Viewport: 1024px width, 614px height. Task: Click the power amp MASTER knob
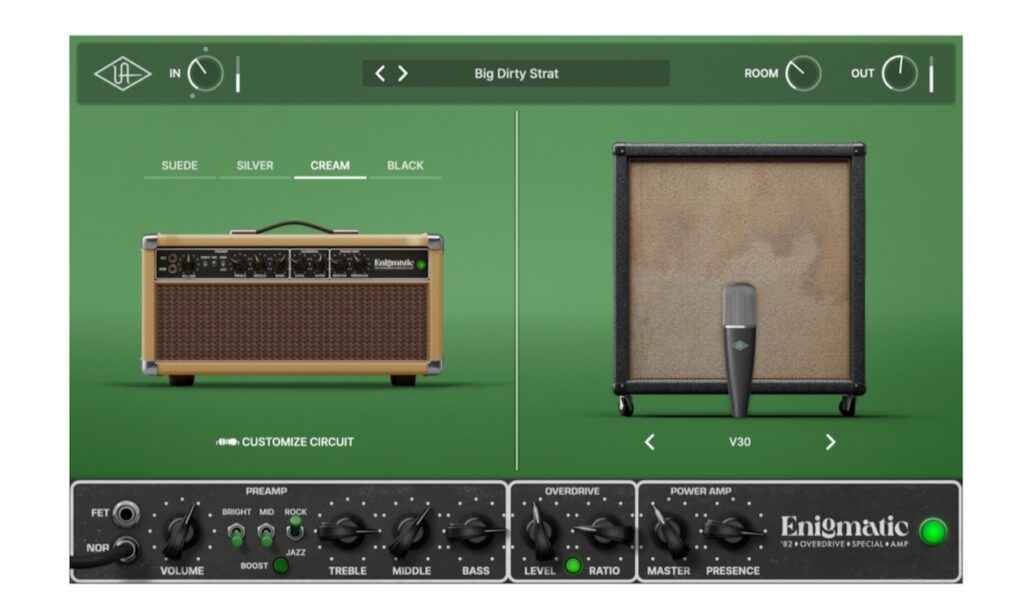[668, 532]
